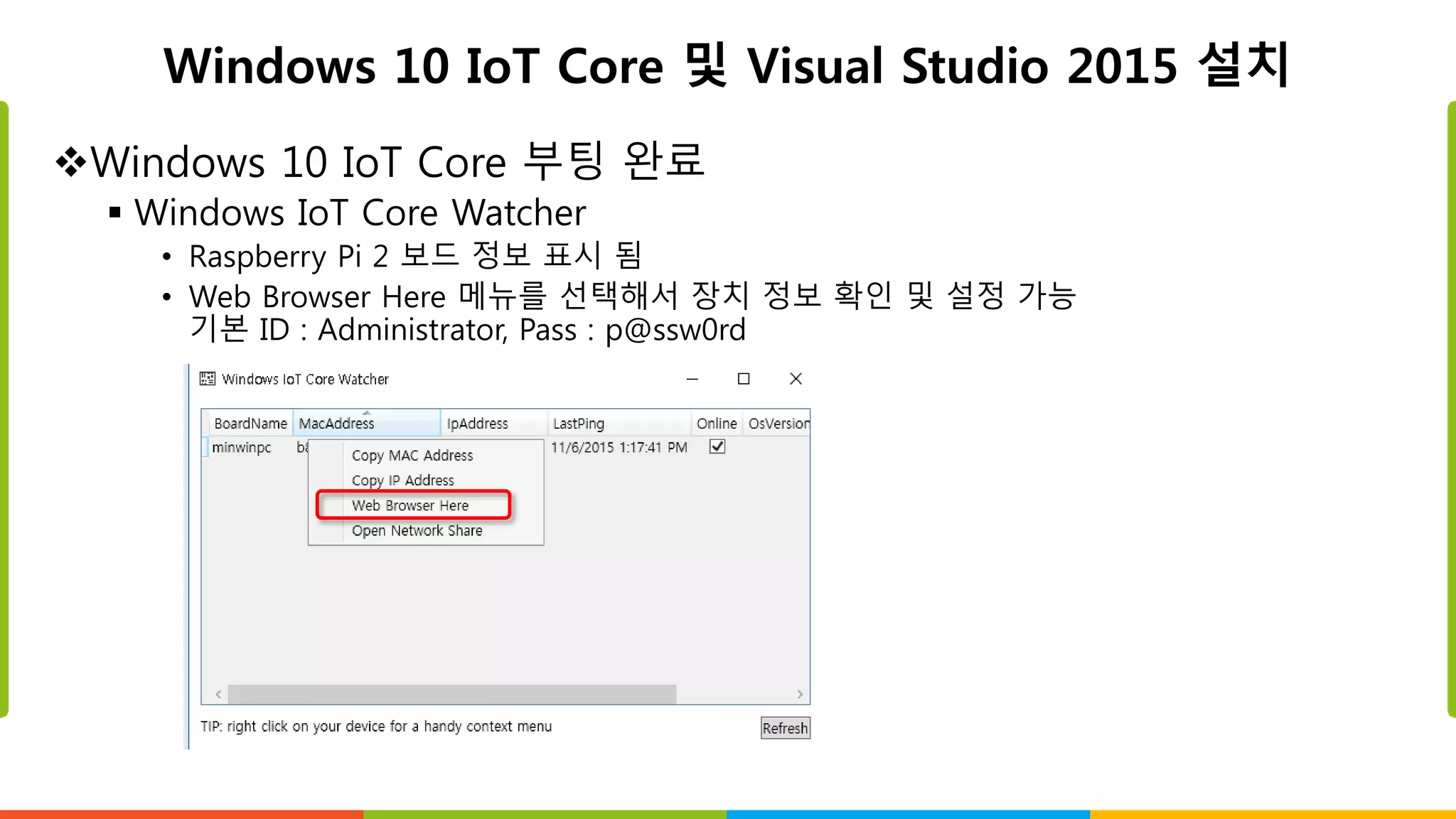Sort by LastPing column header

pos(619,424)
